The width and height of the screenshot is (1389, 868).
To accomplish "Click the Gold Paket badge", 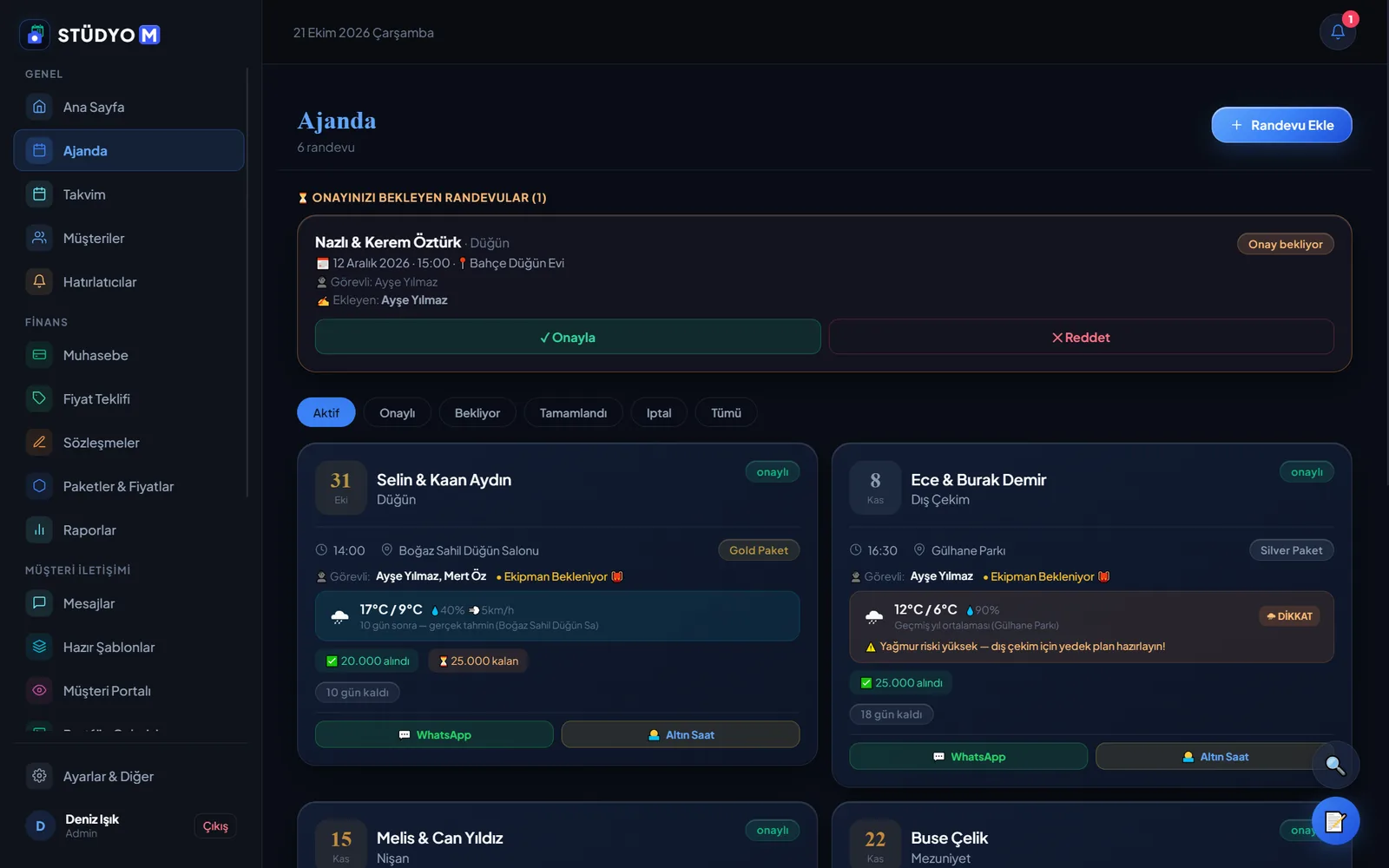I will coord(759,549).
